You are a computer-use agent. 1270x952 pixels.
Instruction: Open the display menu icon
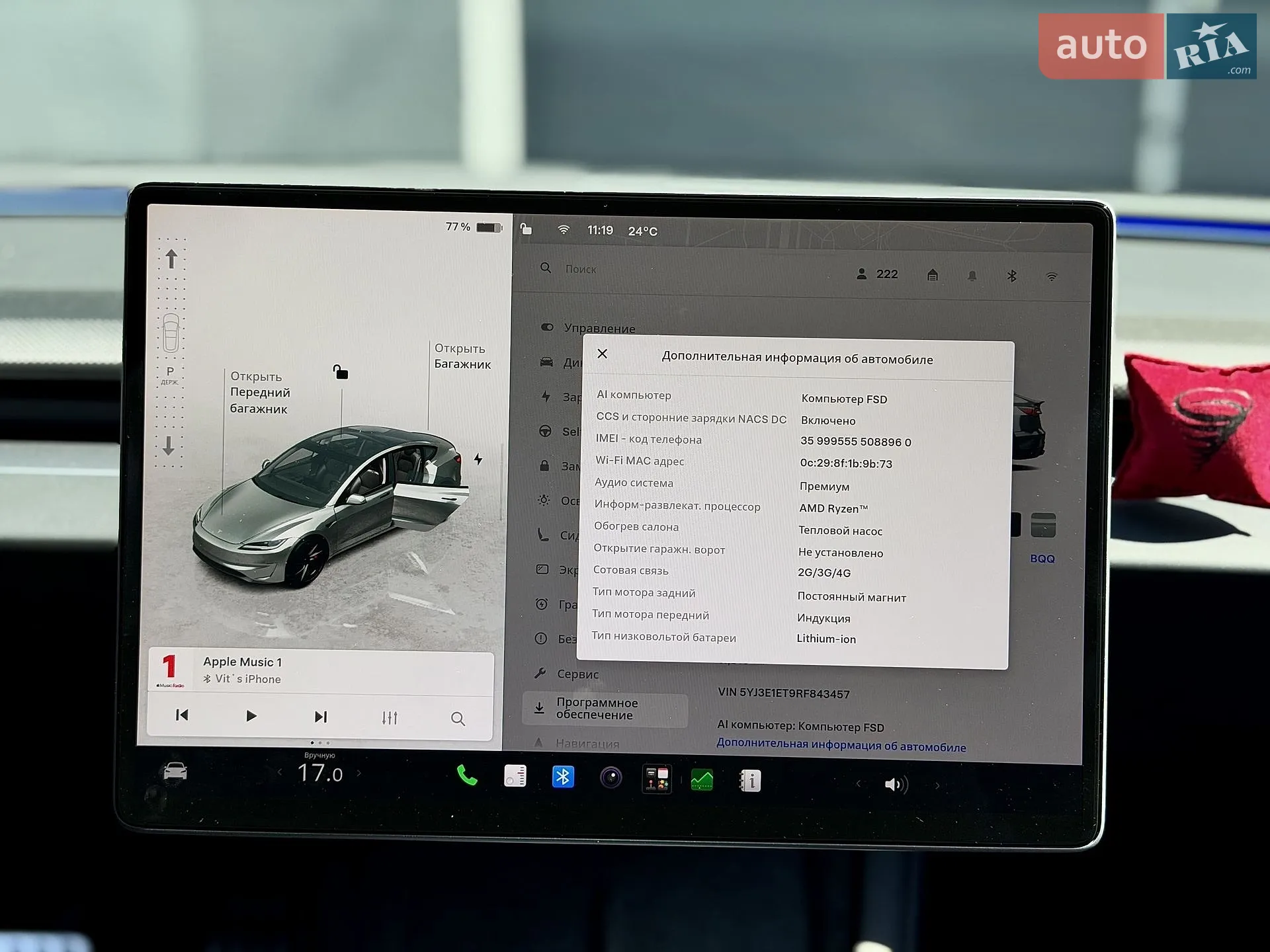542,569
